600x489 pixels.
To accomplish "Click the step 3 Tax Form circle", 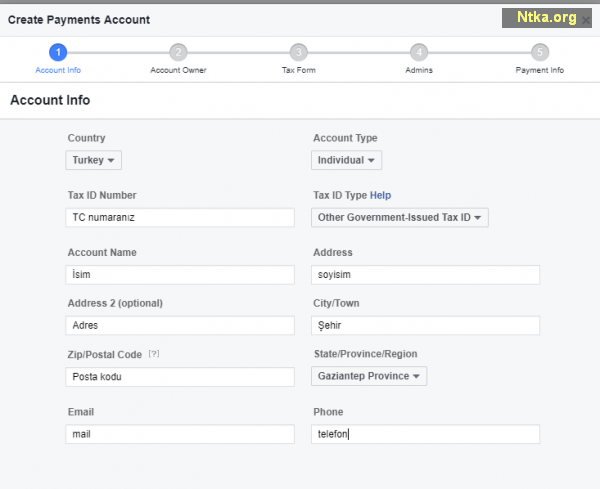I will [x=299, y=53].
